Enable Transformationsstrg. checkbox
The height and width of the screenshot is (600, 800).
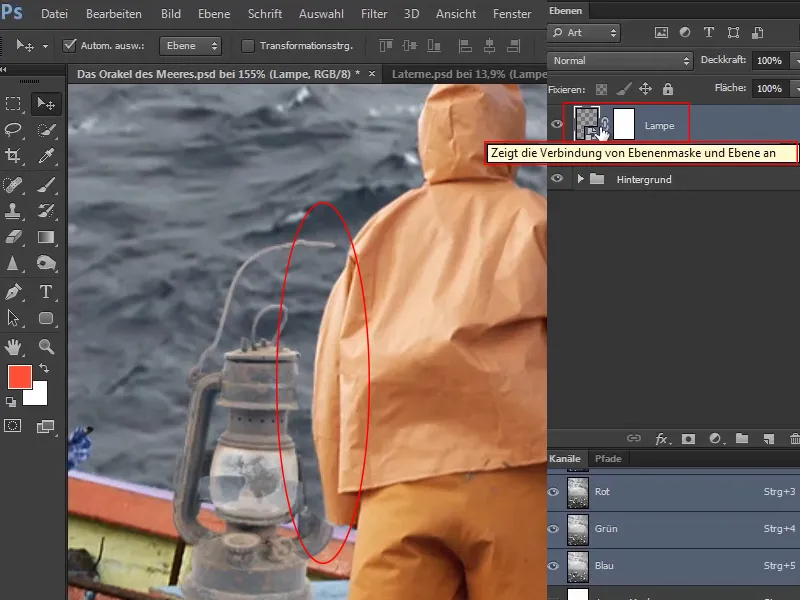coord(247,46)
